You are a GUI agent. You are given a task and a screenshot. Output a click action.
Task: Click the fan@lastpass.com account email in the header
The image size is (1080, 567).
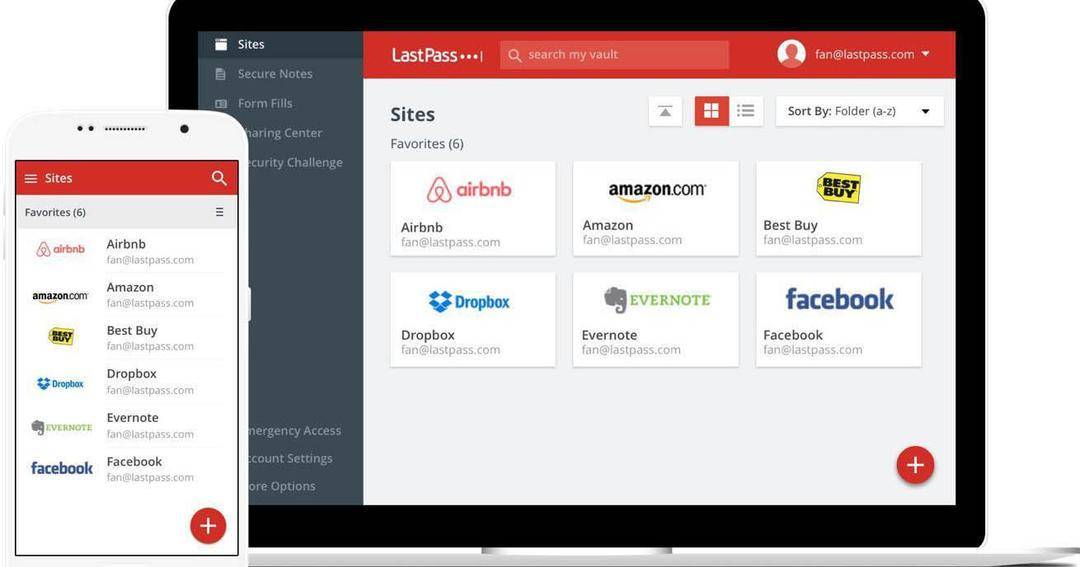[864, 54]
